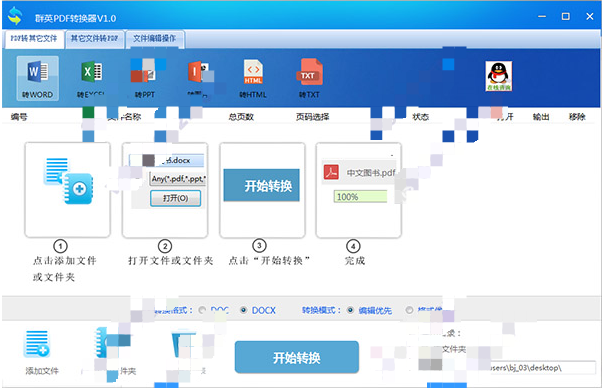Click the 开始转换 illustration in step 3 card
Viewport: 602px width, 388px height.
261,185
